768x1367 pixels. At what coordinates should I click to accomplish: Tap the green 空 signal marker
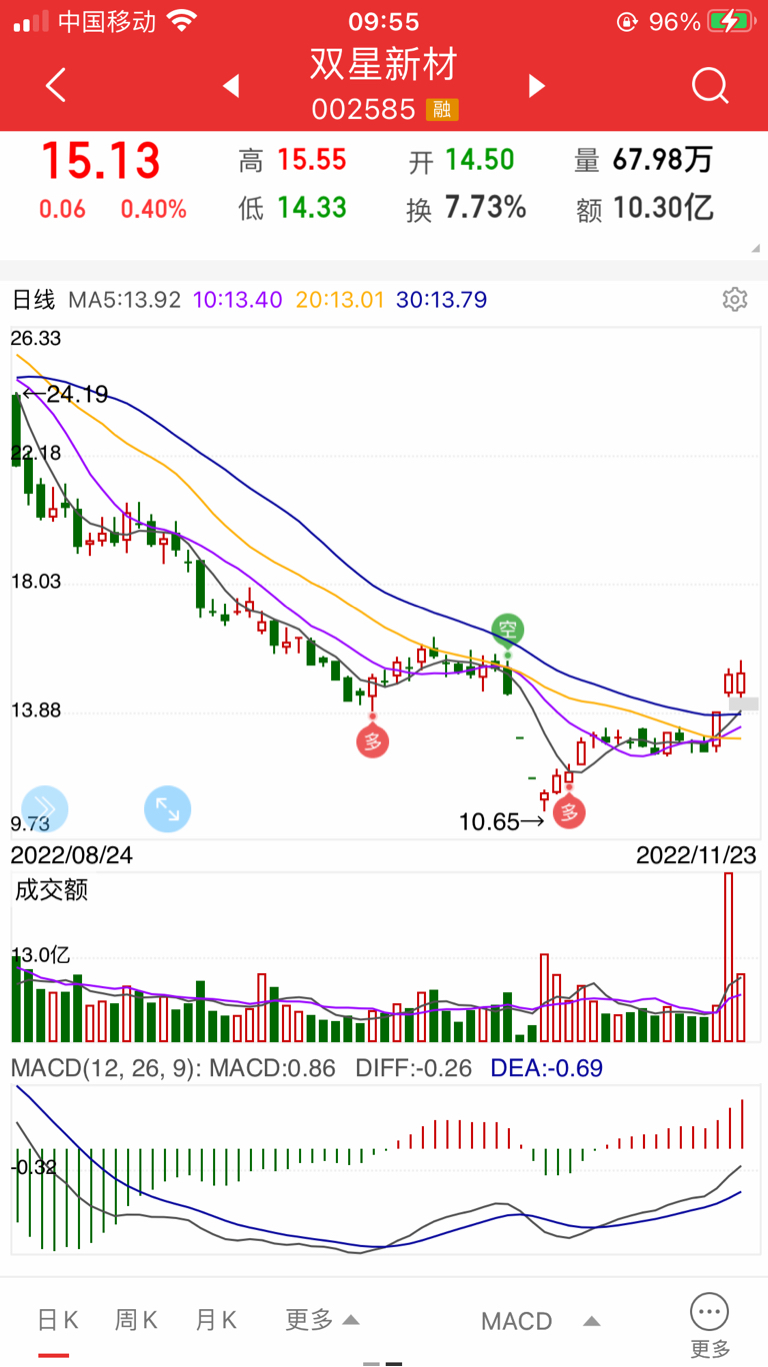click(x=508, y=630)
